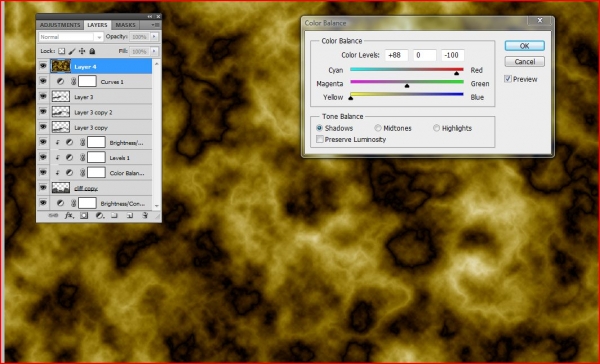This screenshot has width=600, height=364.
Task: Lock transparent pixels in the Layers panel
Action: [62, 51]
